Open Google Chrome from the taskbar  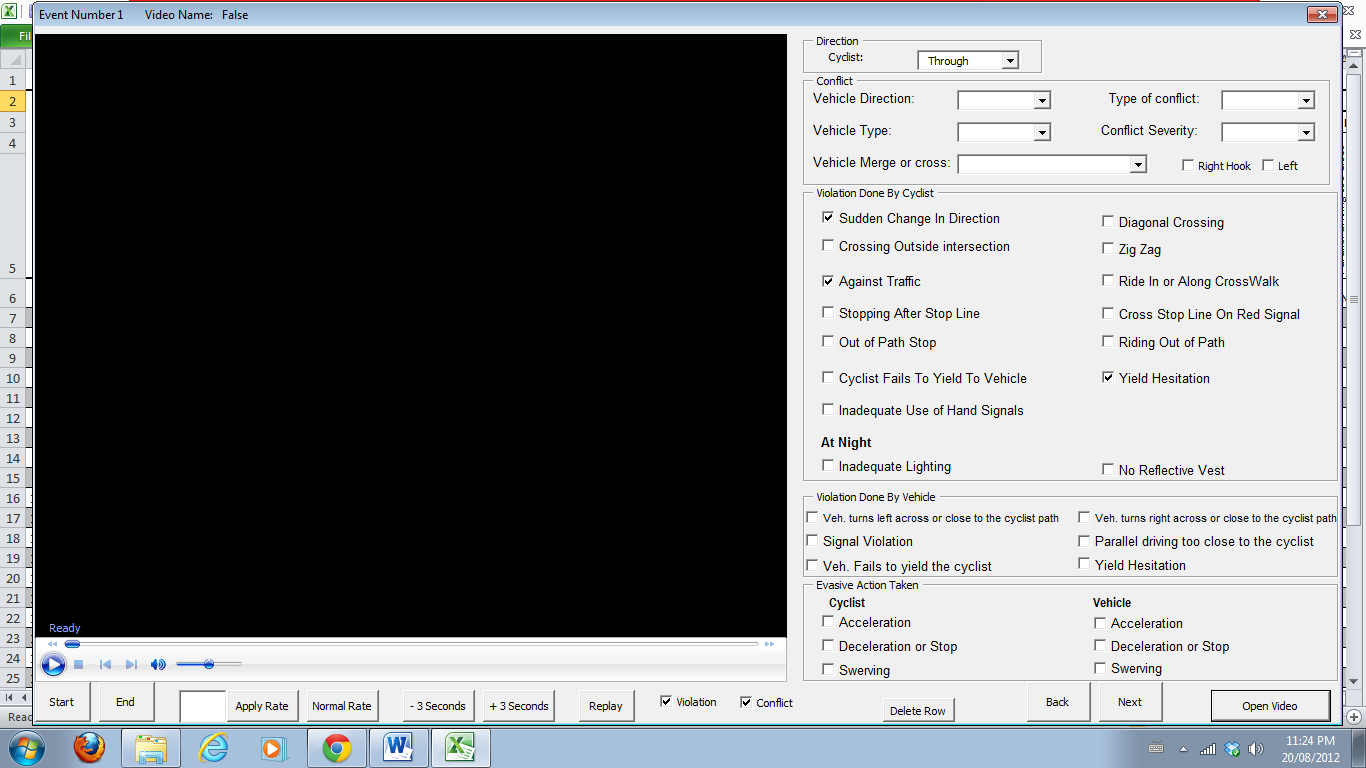coord(337,748)
